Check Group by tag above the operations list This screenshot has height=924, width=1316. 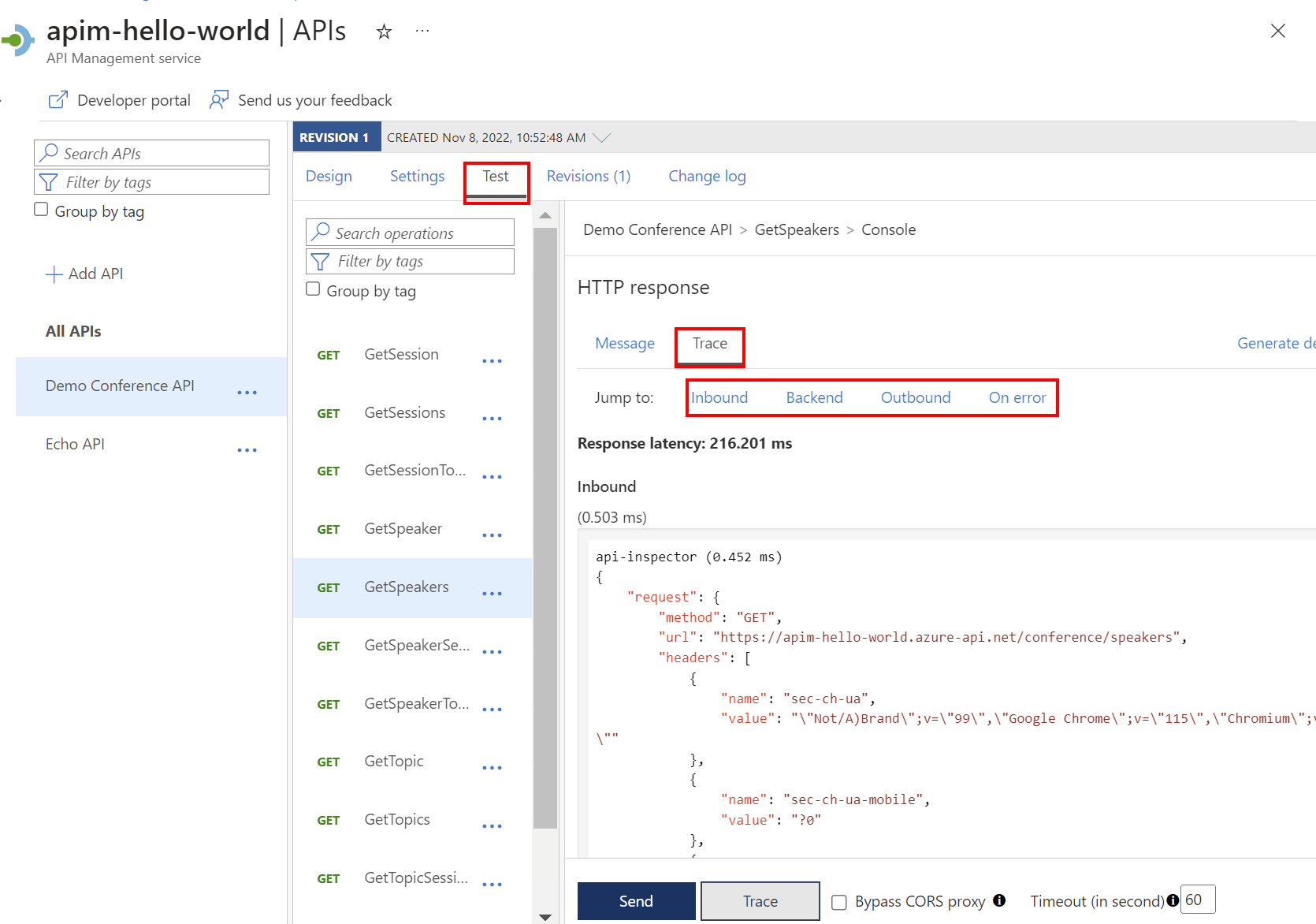(313, 289)
